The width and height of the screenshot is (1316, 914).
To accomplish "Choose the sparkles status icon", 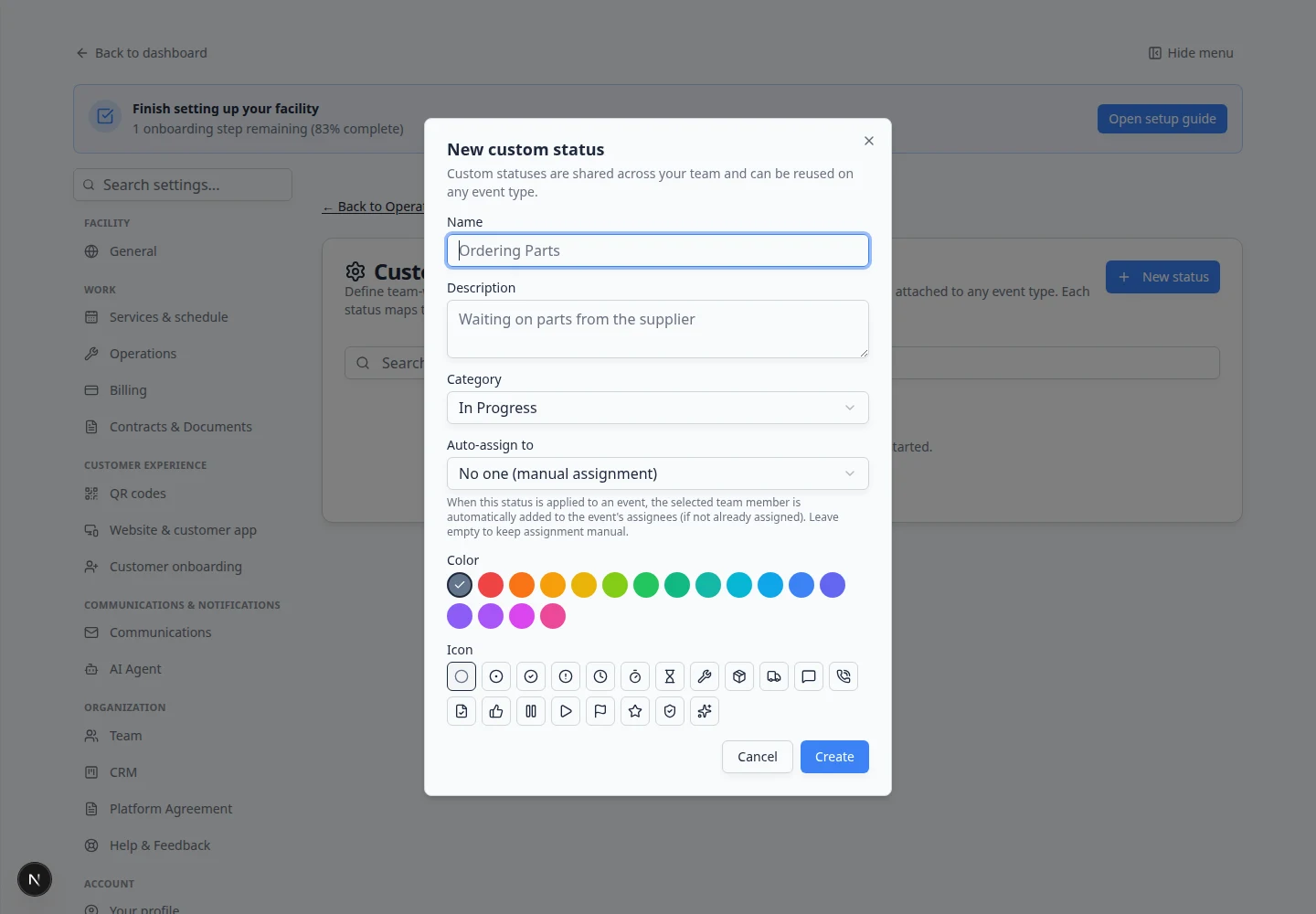I will click(x=705, y=711).
